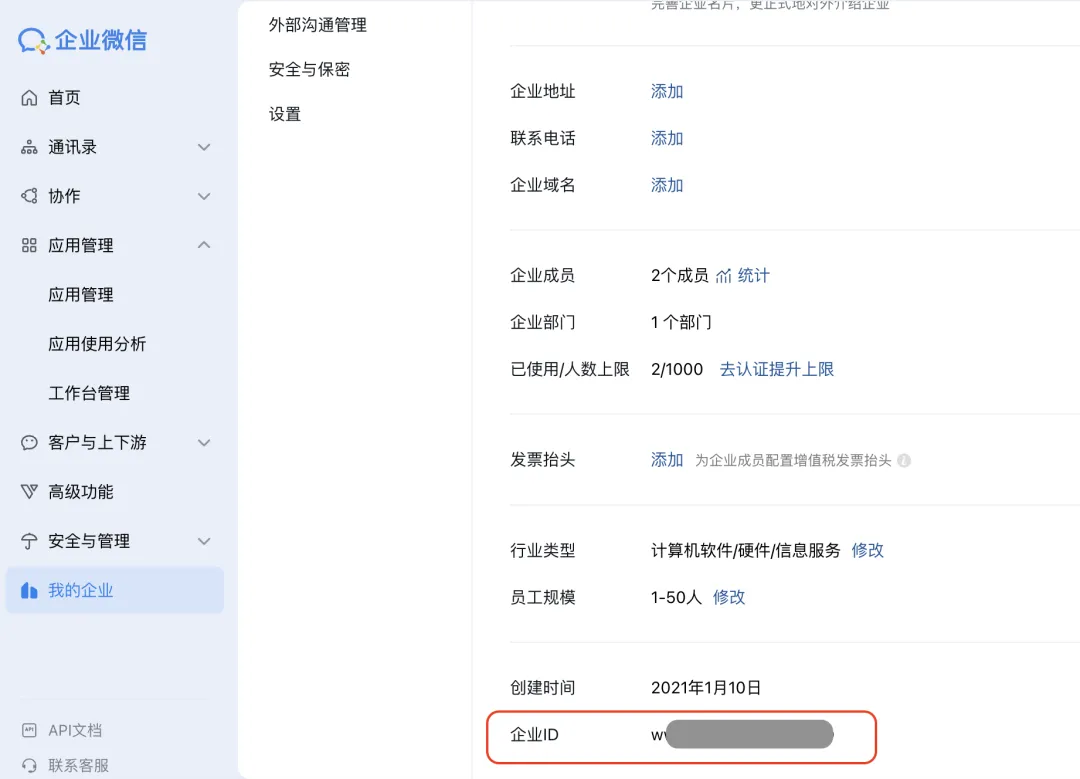Add 企业地址 via 添加 link
The height and width of the screenshot is (779, 1080).
pyautogui.click(x=667, y=92)
